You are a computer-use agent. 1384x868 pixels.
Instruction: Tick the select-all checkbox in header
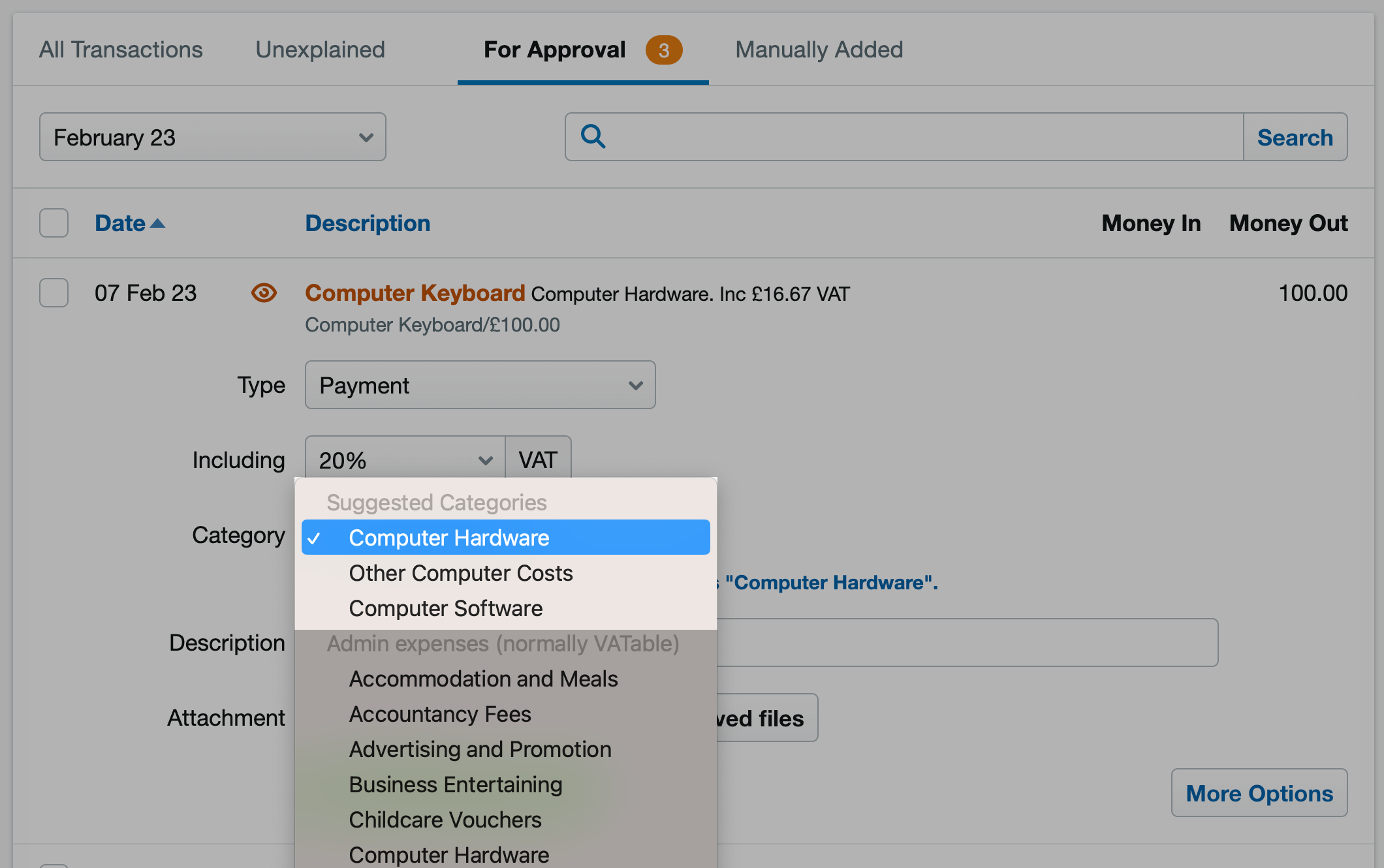click(54, 223)
